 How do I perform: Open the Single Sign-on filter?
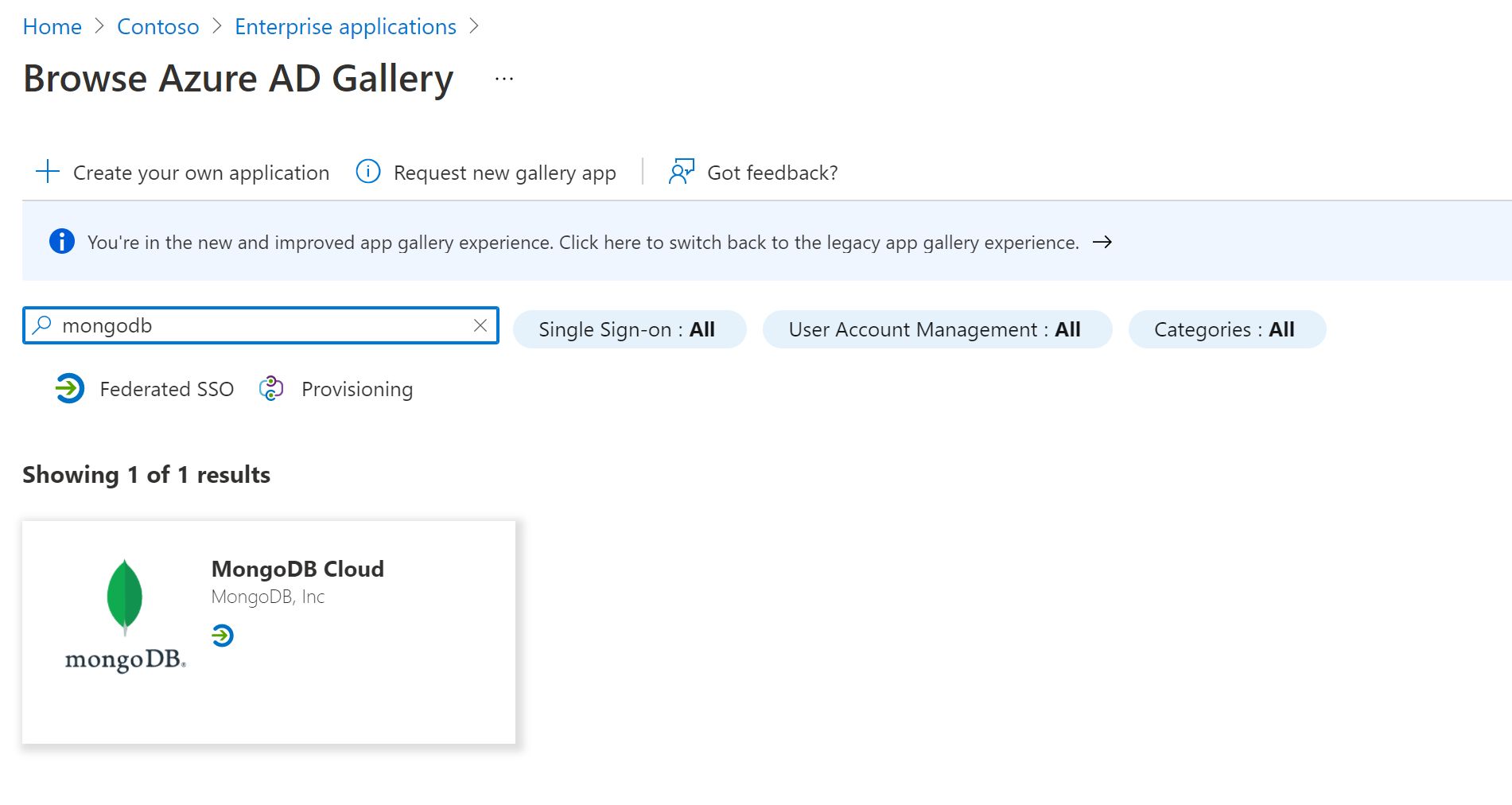[629, 329]
